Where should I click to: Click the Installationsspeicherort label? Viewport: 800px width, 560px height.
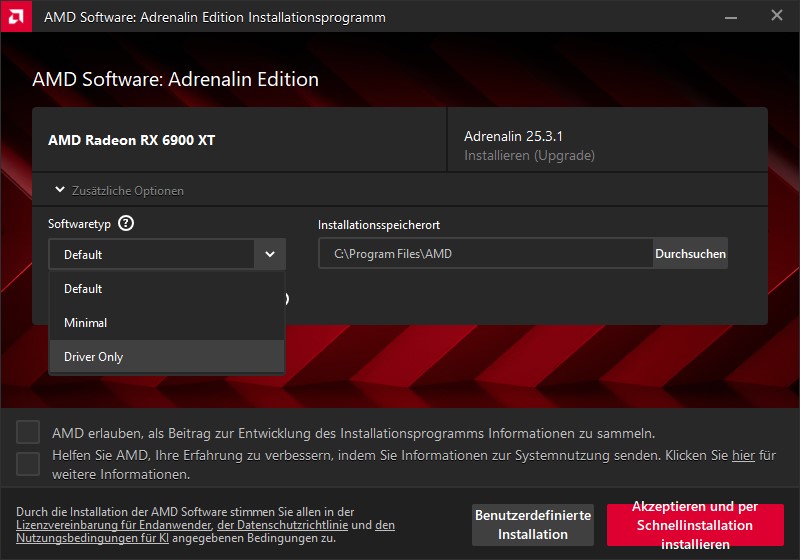tap(379, 225)
